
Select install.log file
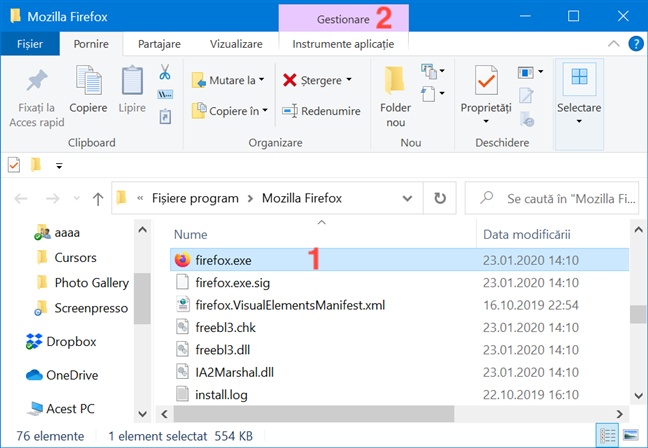tap(399, 394)
